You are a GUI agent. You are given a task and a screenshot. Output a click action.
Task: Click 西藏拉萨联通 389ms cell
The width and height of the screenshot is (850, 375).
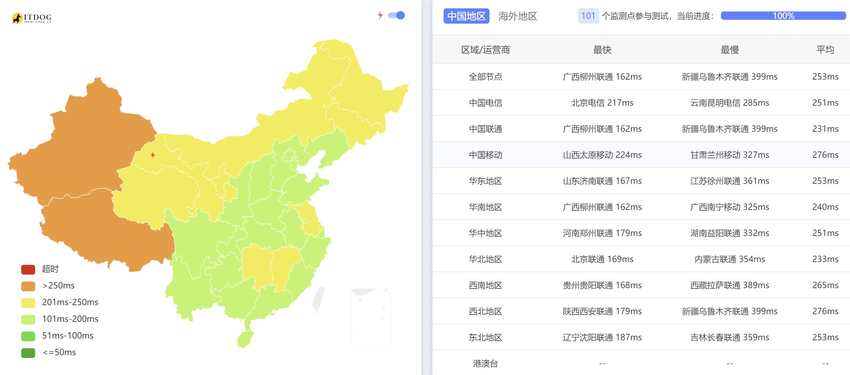point(729,285)
